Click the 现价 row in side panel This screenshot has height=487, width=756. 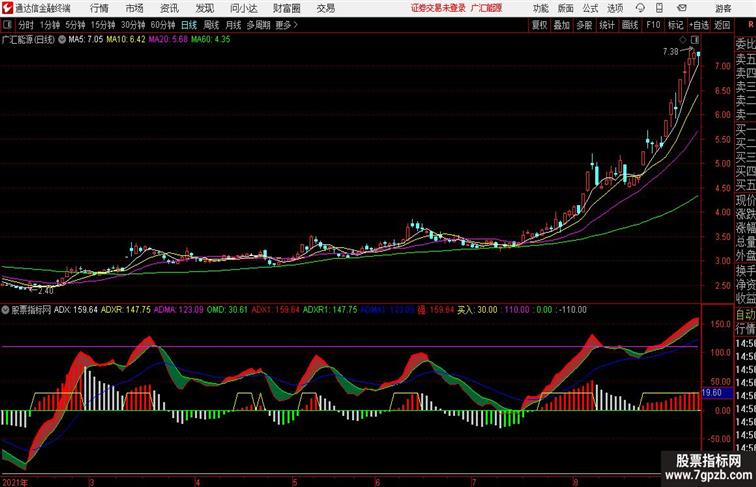click(745, 201)
